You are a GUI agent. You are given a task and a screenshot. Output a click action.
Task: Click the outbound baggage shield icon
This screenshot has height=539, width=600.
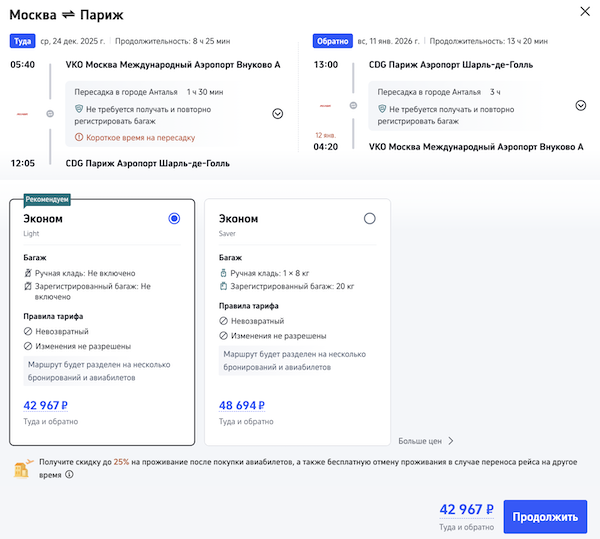(x=79, y=107)
